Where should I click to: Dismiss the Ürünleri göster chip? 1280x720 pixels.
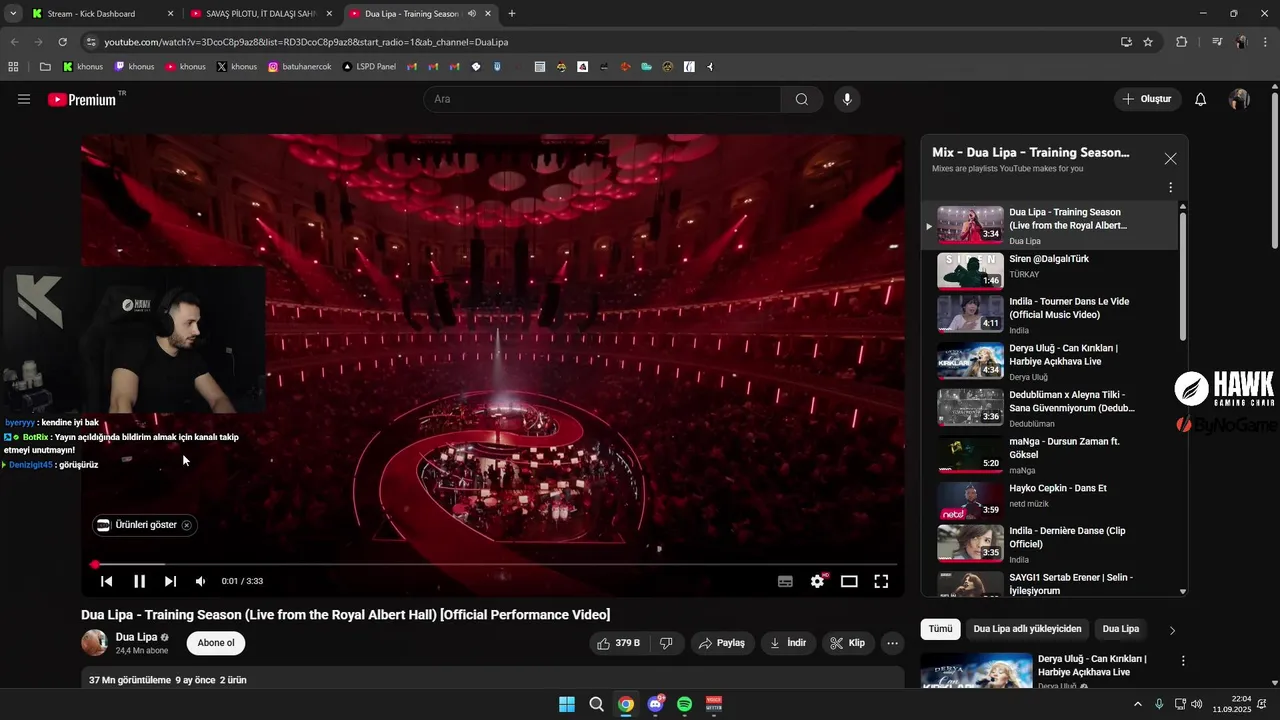[186, 525]
